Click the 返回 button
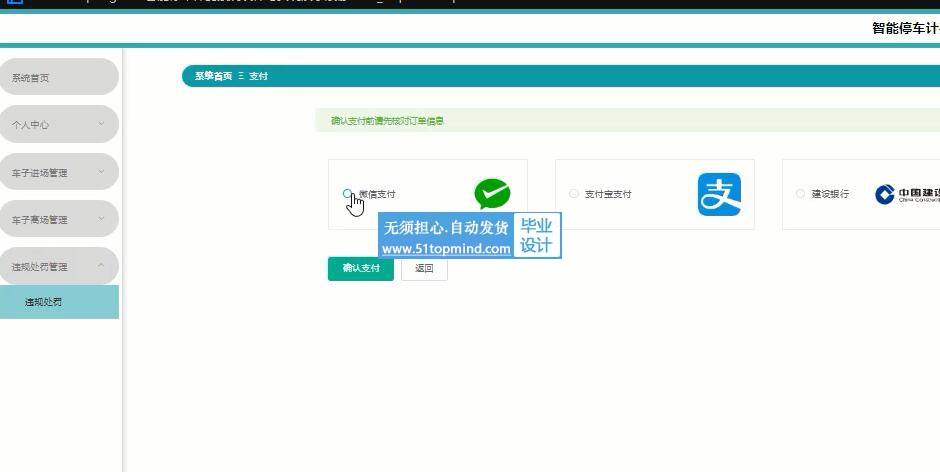Image resolution: width=940 pixels, height=472 pixels. (424, 268)
